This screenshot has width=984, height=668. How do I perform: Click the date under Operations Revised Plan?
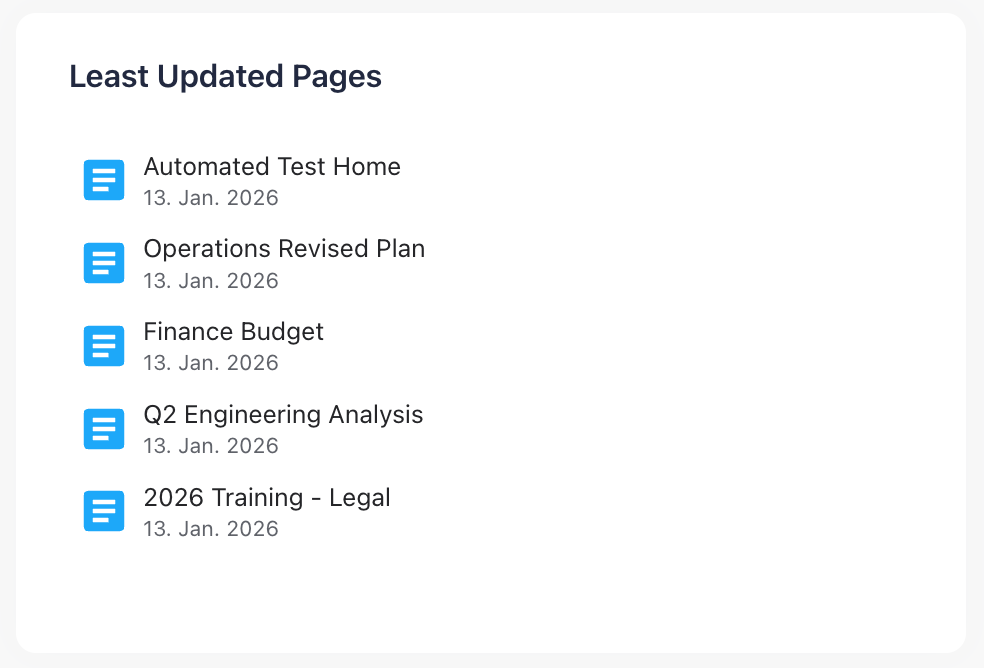coord(211,281)
